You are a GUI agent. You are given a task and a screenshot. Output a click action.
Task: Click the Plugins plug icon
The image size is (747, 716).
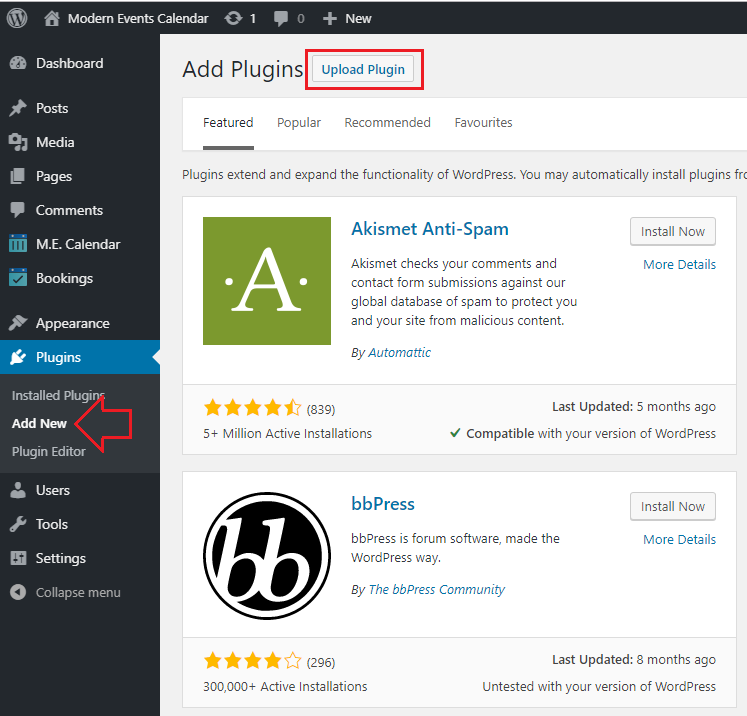coord(18,357)
